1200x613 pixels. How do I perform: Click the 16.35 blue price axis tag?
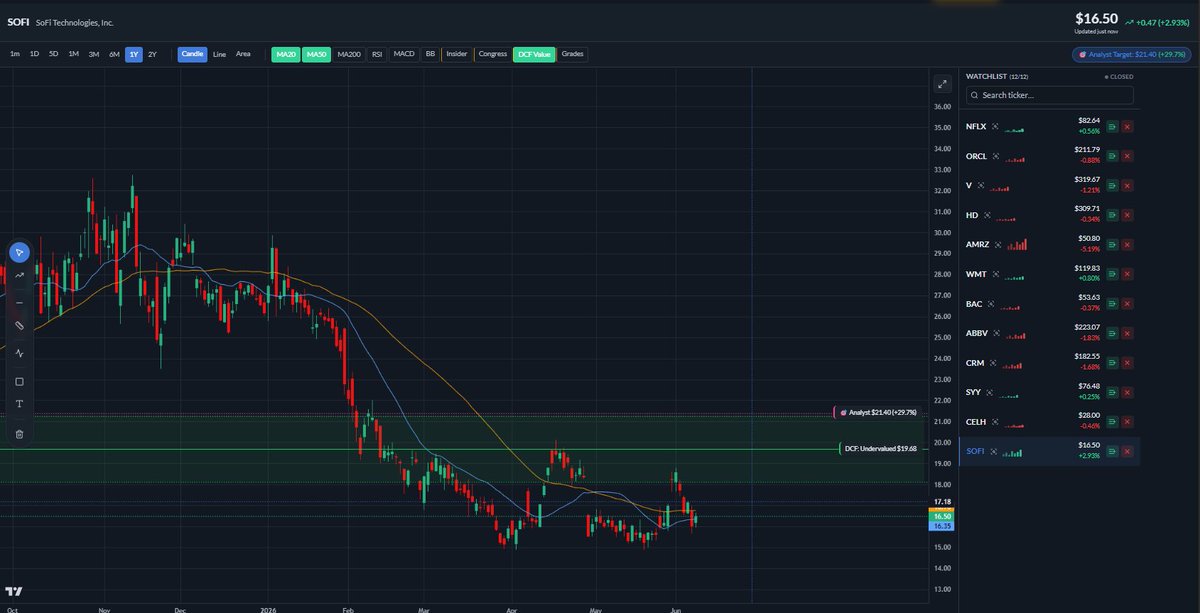tap(941, 525)
